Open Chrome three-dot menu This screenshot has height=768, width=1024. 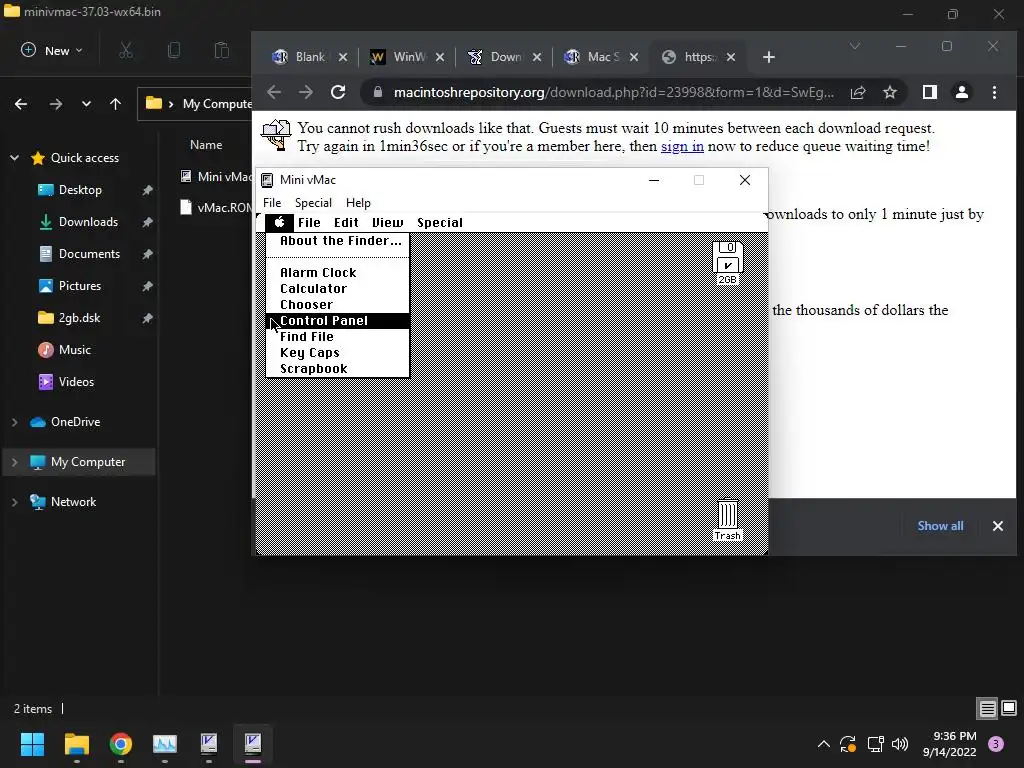(x=994, y=92)
